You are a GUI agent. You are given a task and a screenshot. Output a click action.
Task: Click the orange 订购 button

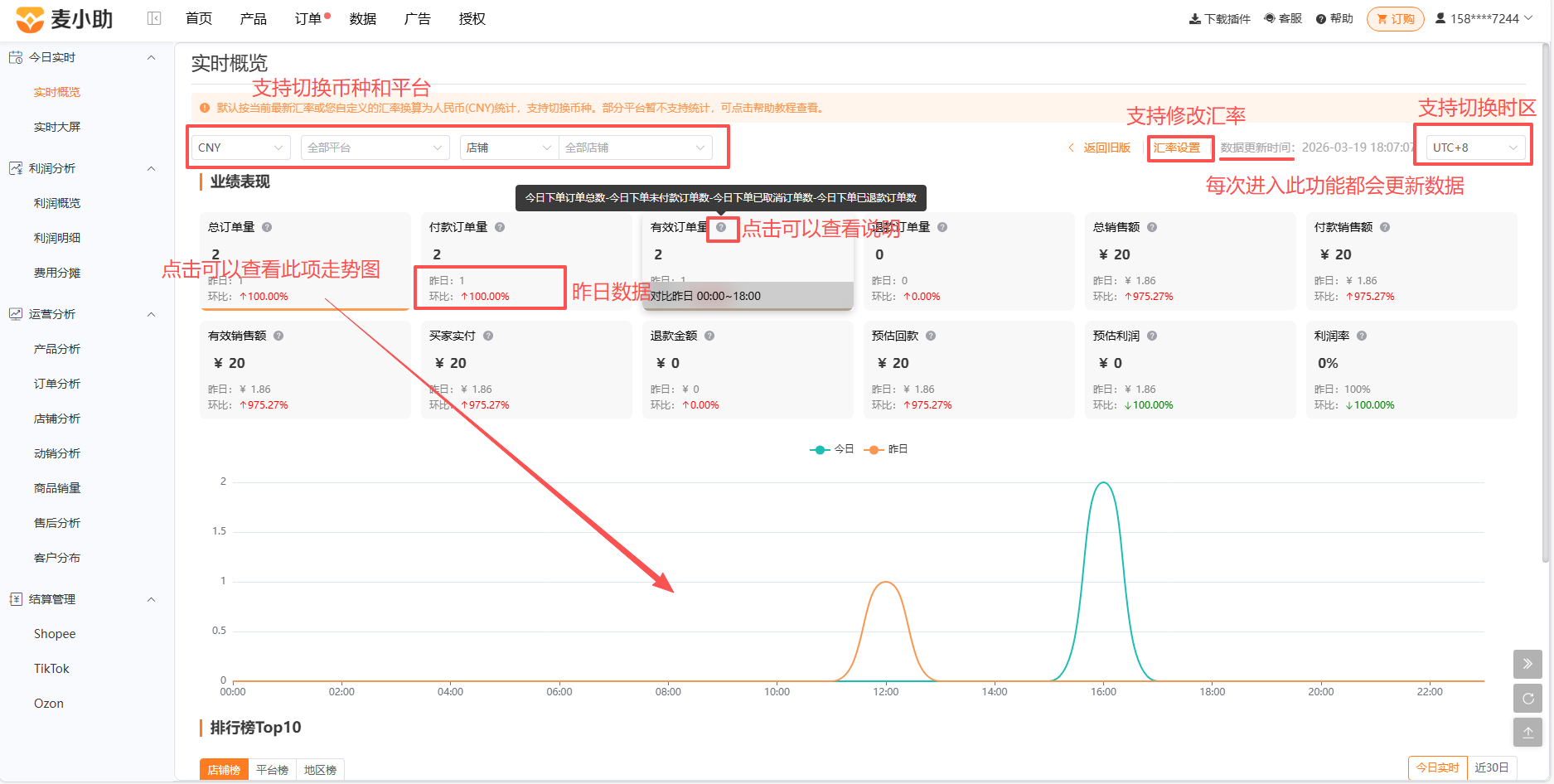(1395, 19)
